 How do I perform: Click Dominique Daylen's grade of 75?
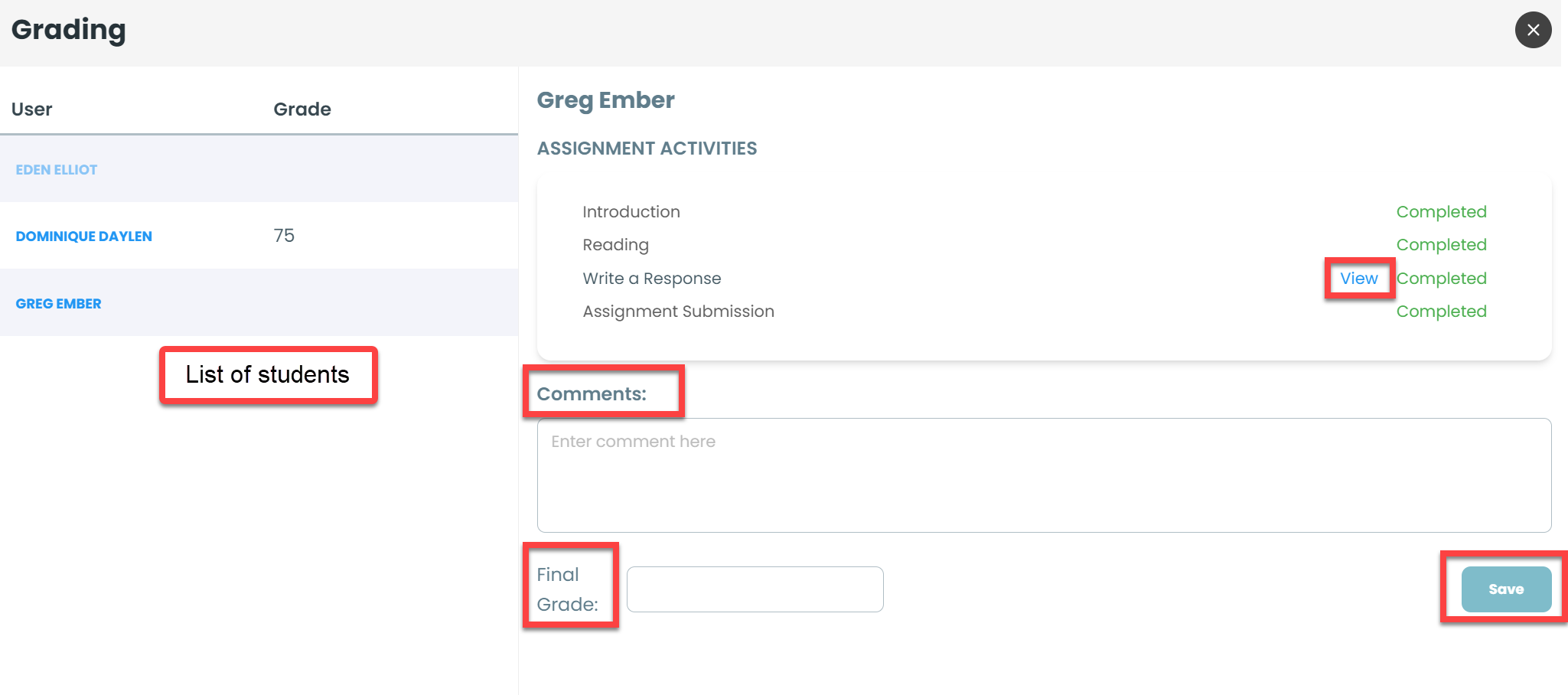284,236
